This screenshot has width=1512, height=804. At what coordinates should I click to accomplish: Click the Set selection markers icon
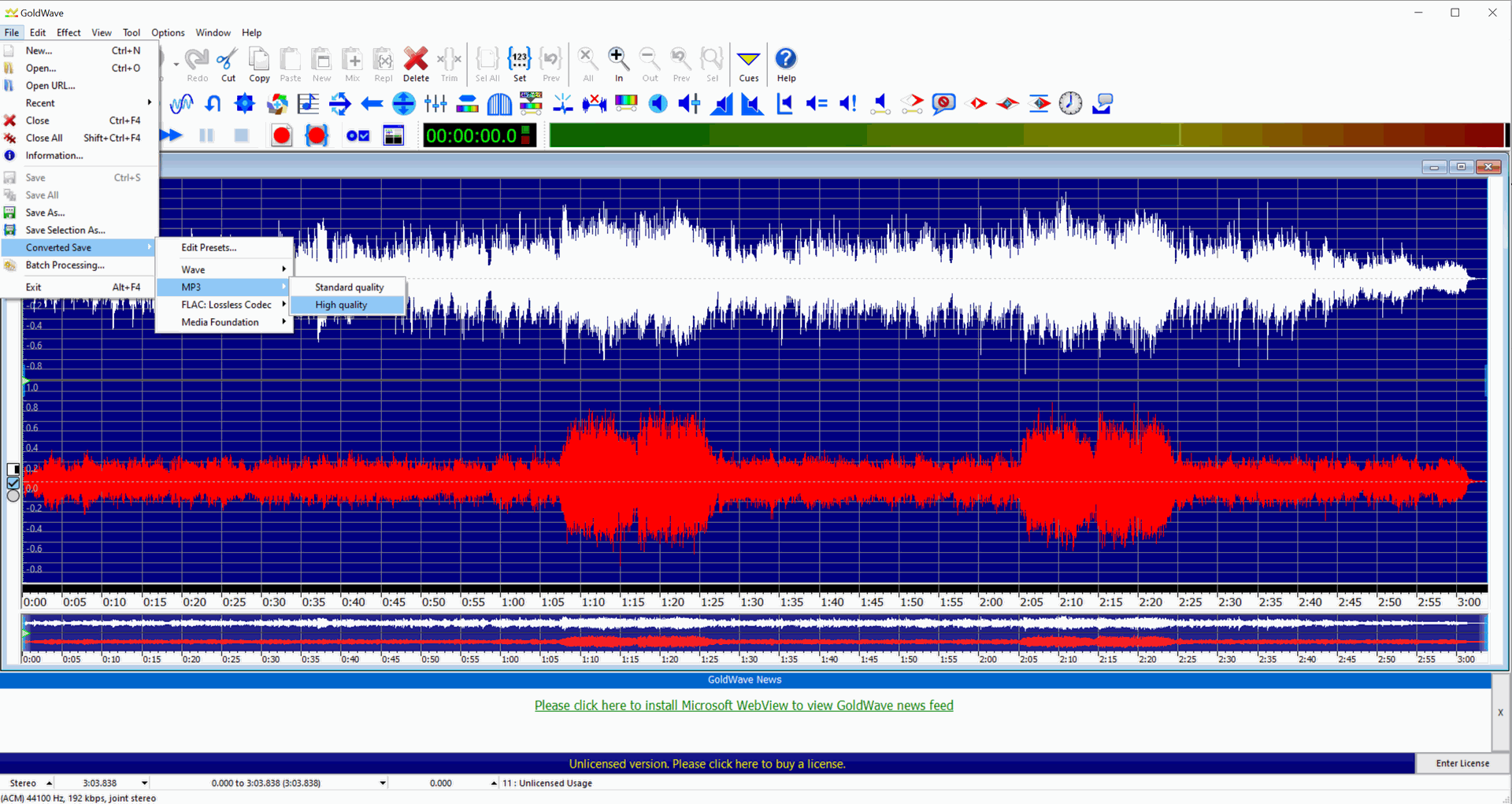pos(520,65)
